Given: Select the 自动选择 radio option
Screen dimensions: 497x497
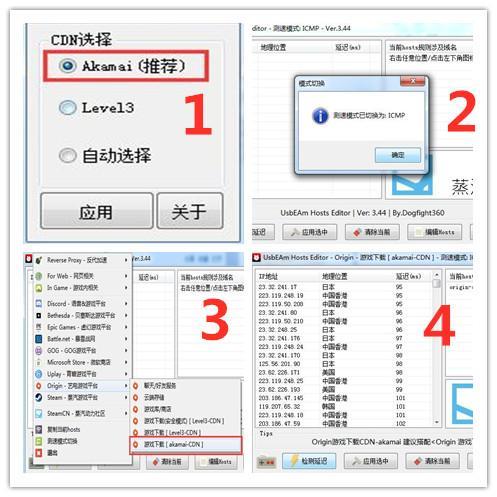Looking at the screenshot, I should pyautogui.click(x=68, y=155).
